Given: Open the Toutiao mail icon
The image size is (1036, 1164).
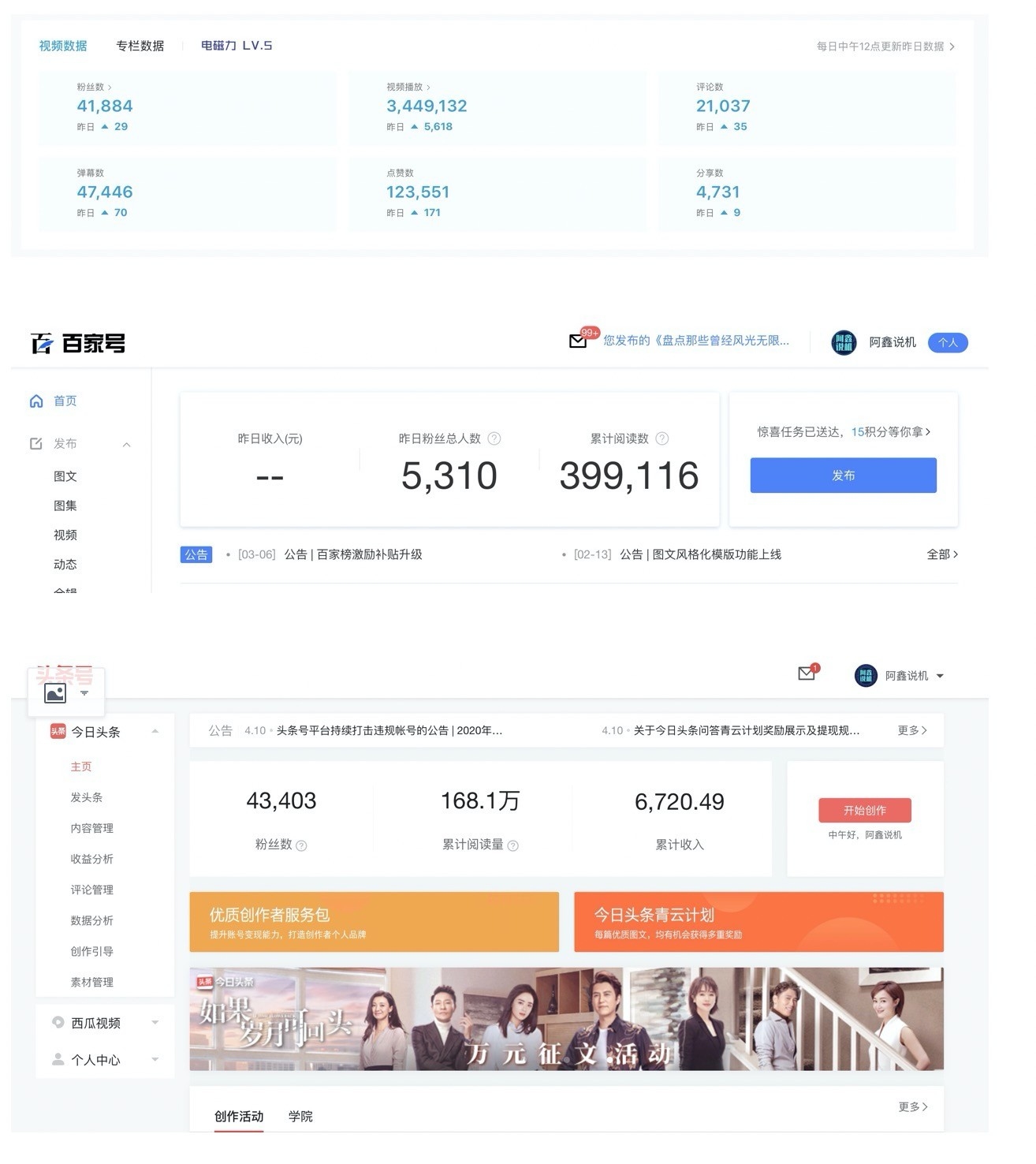Looking at the screenshot, I should [x=807, y=673].
